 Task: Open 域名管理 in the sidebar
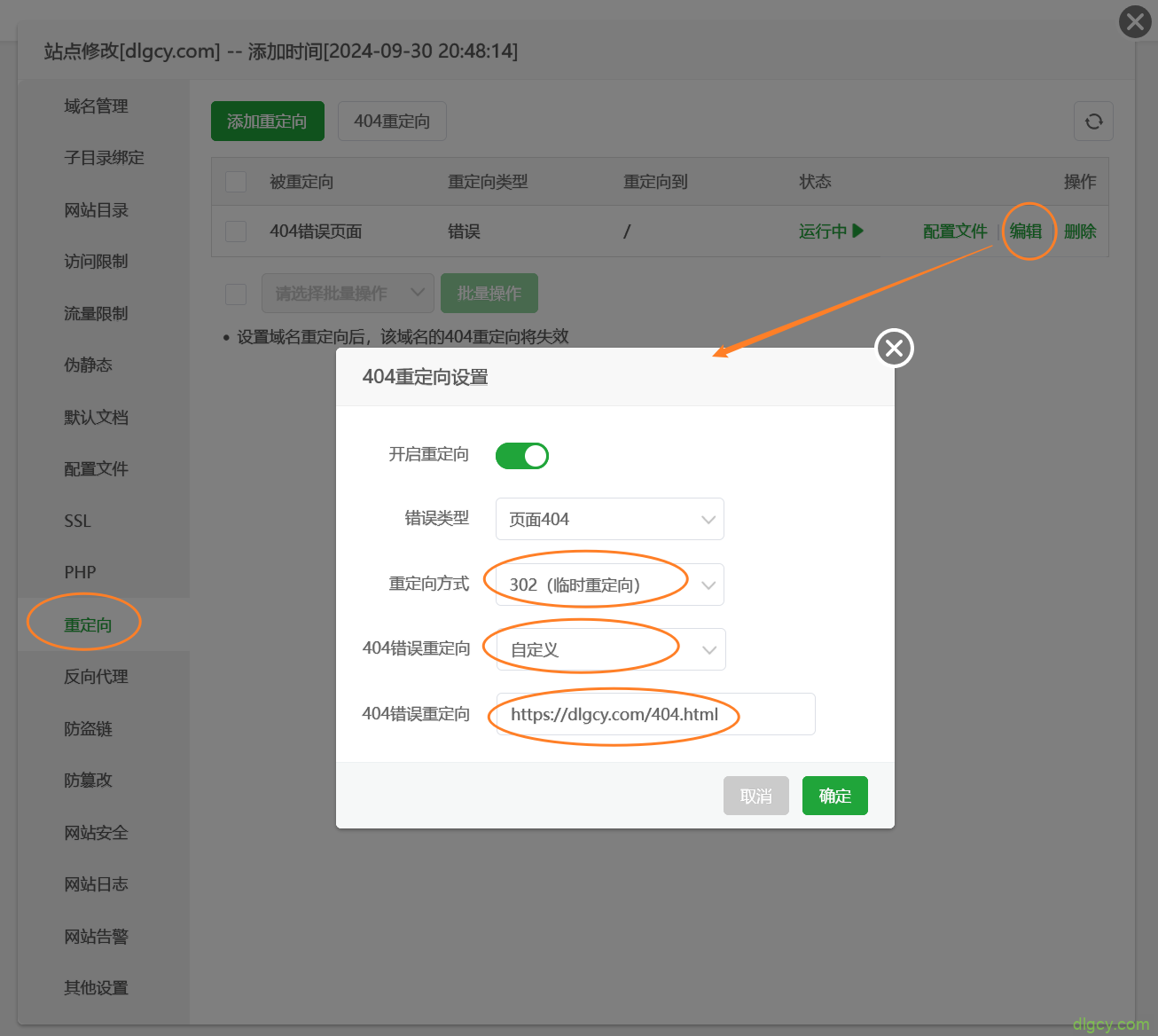96,106
